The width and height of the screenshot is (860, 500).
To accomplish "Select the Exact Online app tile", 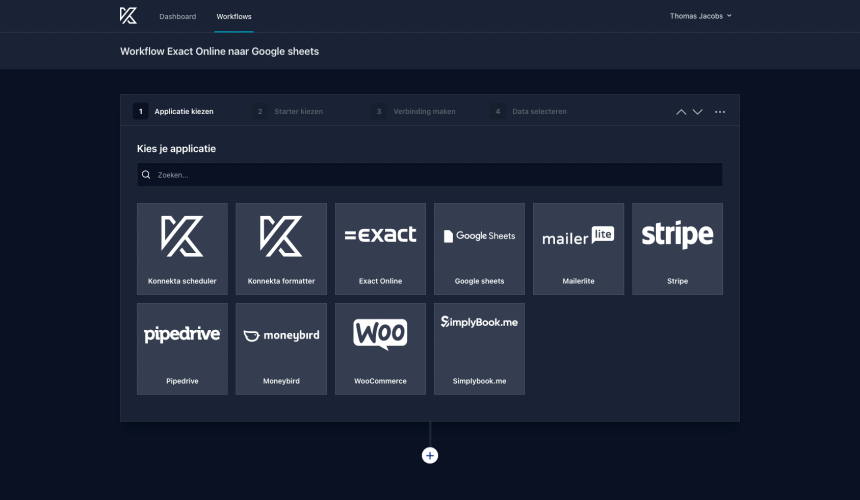I will point(380,249).
